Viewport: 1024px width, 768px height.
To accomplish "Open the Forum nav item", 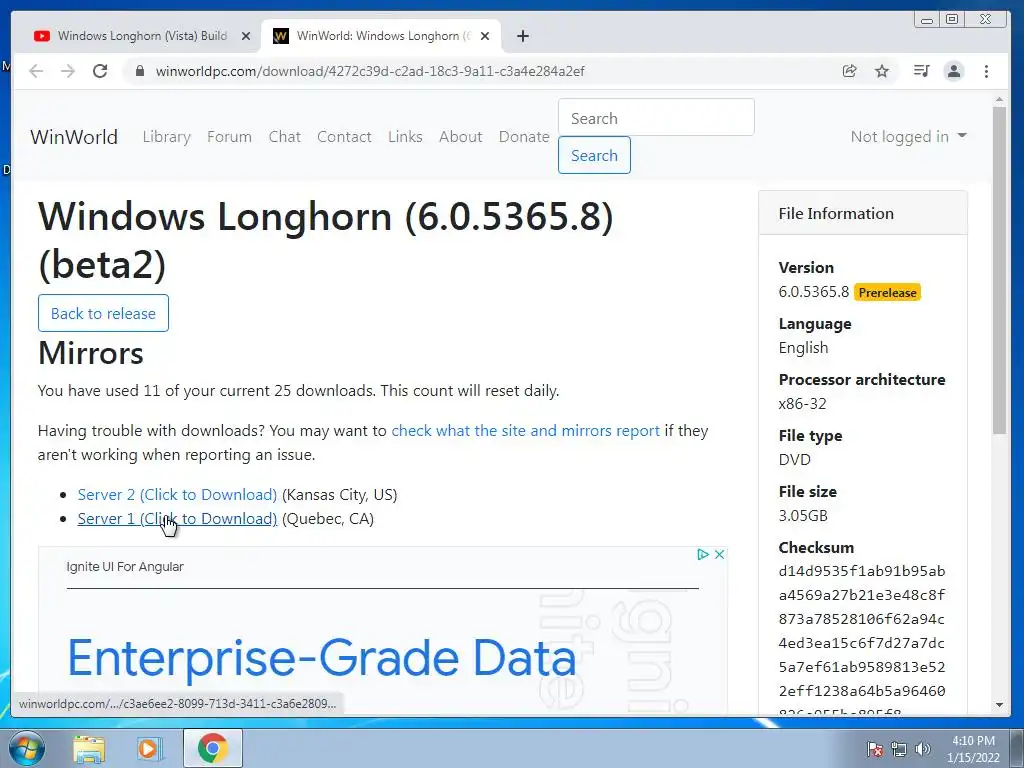I will [229, 136].
